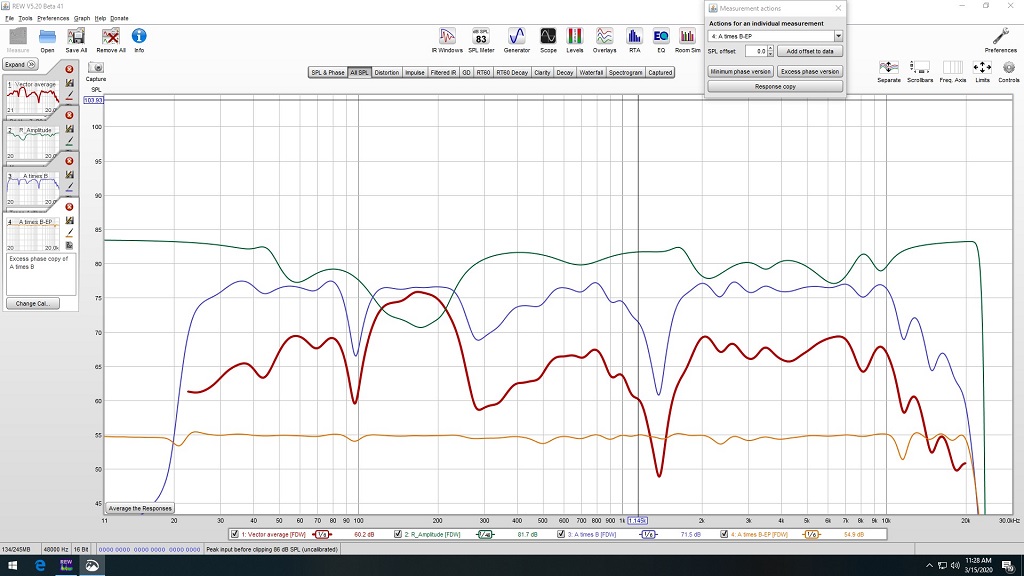Open measurement selector dropdown in Measurement actions
The image size is (1024, 576).
(838, 37)
